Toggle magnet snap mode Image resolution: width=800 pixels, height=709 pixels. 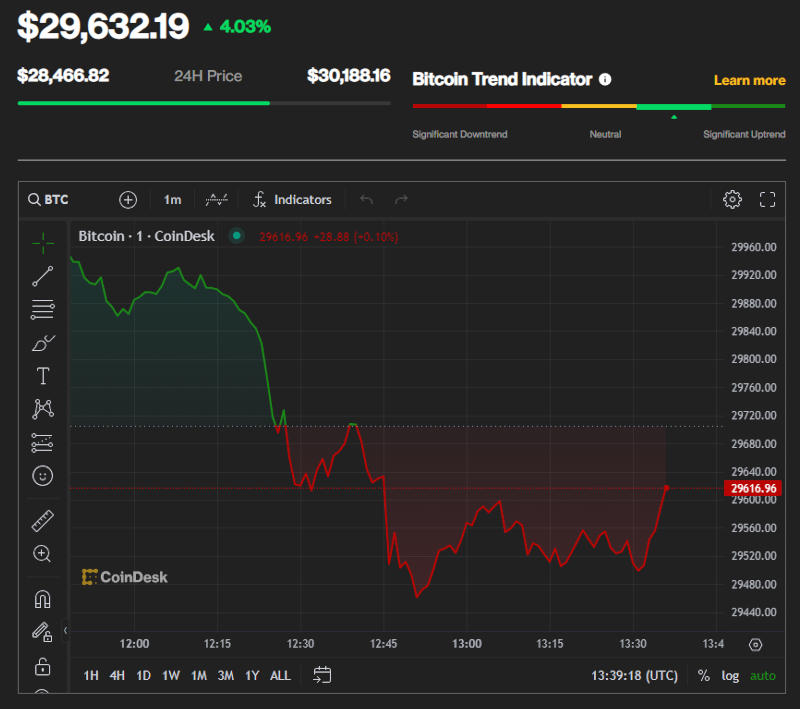tap(42, 600)
